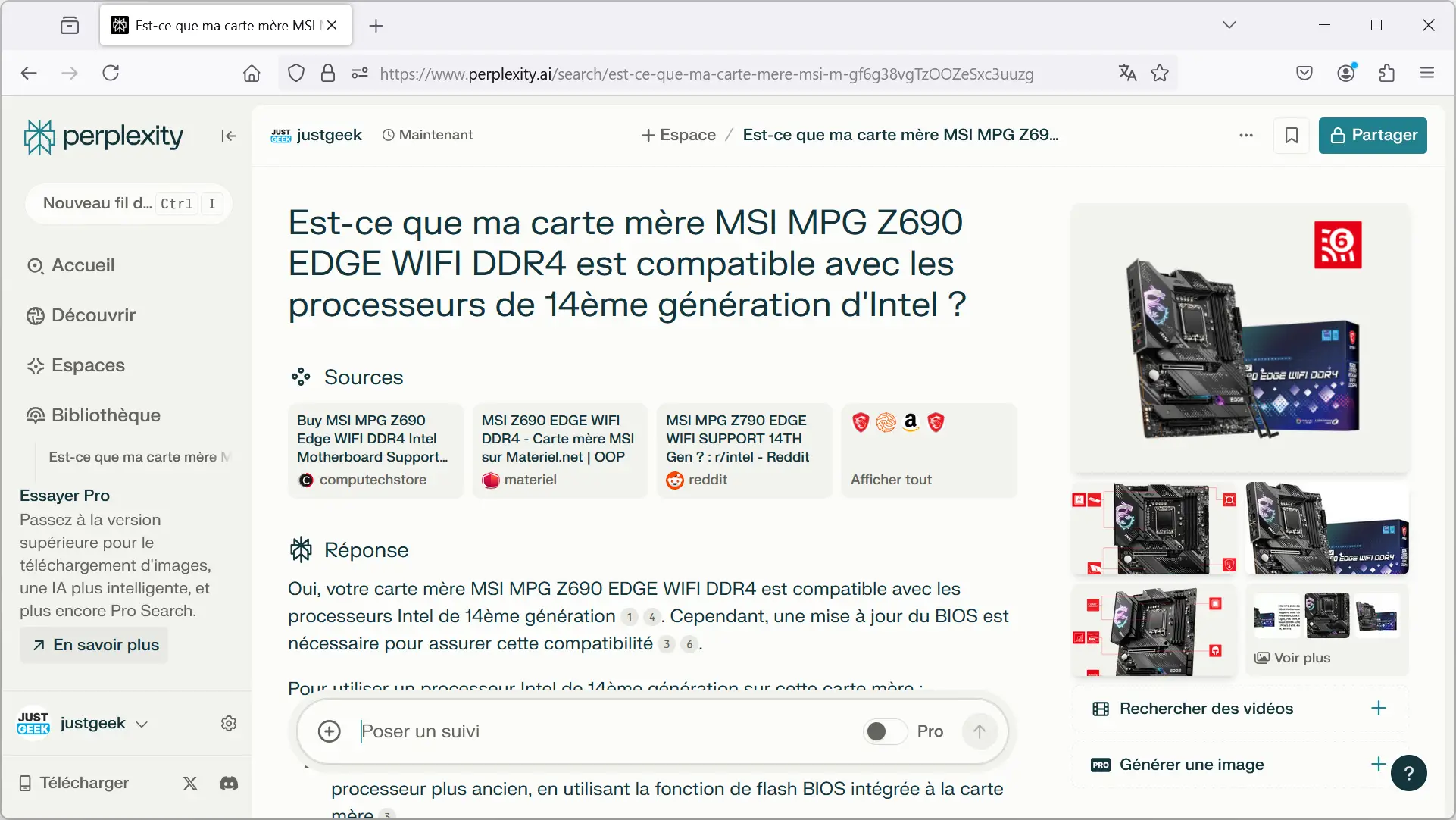This screenshot has height=820, width=1456.
Task: Select the saved thread 'Est-ce que ma carte mère'
Action: coord(139,457)
